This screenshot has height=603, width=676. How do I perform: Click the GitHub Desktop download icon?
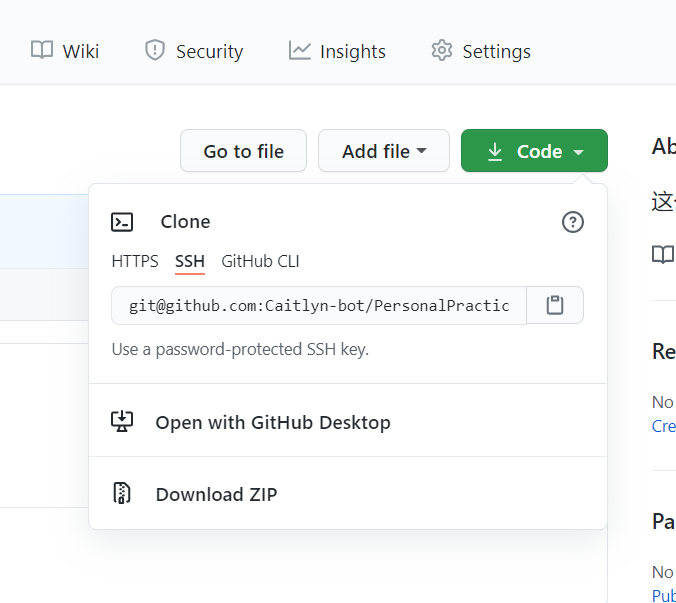pyautogui.click(x=122, y=421)
